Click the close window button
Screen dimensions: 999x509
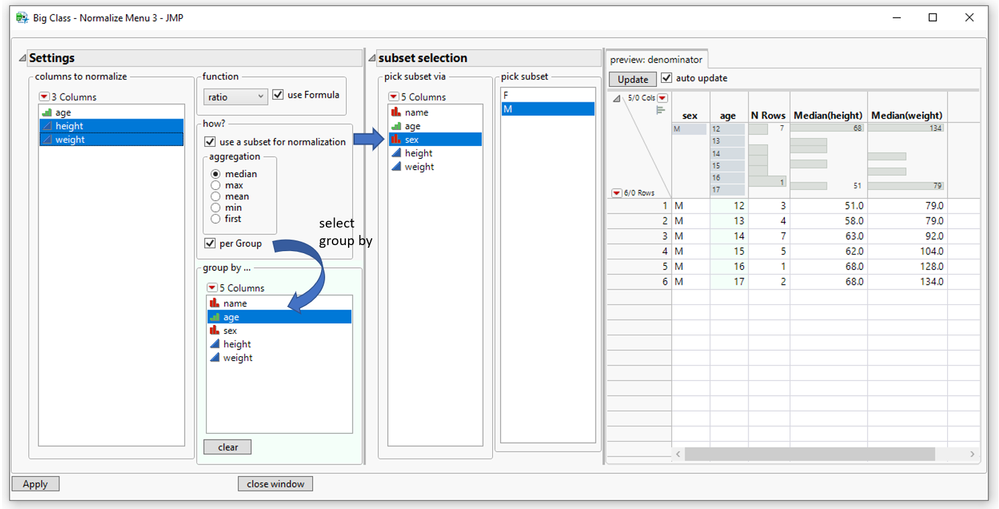point(275,484)
